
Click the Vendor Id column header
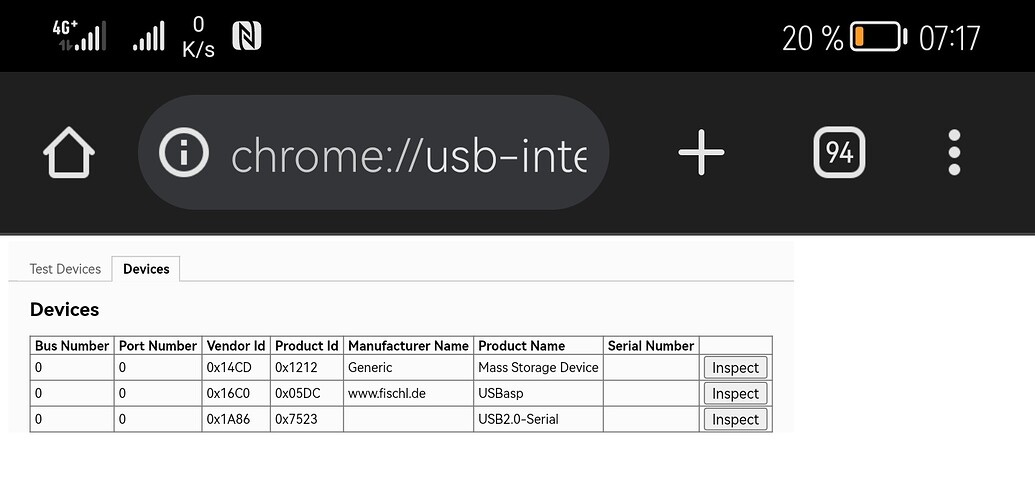236,346
